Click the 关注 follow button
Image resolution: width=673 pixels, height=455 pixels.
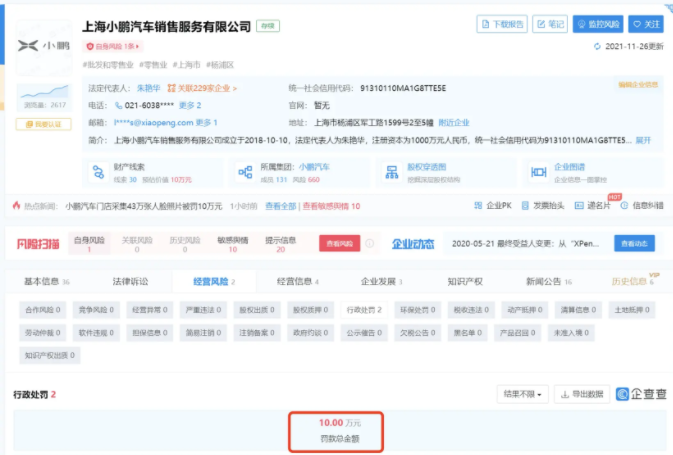click(646, 24)
